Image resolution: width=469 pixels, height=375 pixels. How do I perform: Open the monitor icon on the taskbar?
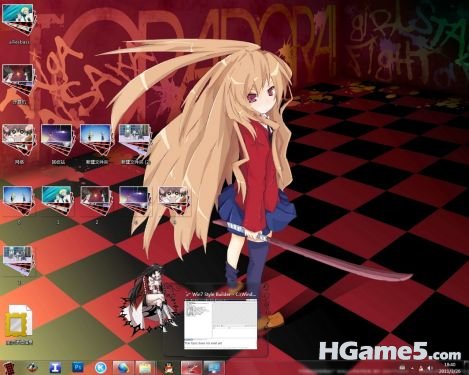coord(214,368)
